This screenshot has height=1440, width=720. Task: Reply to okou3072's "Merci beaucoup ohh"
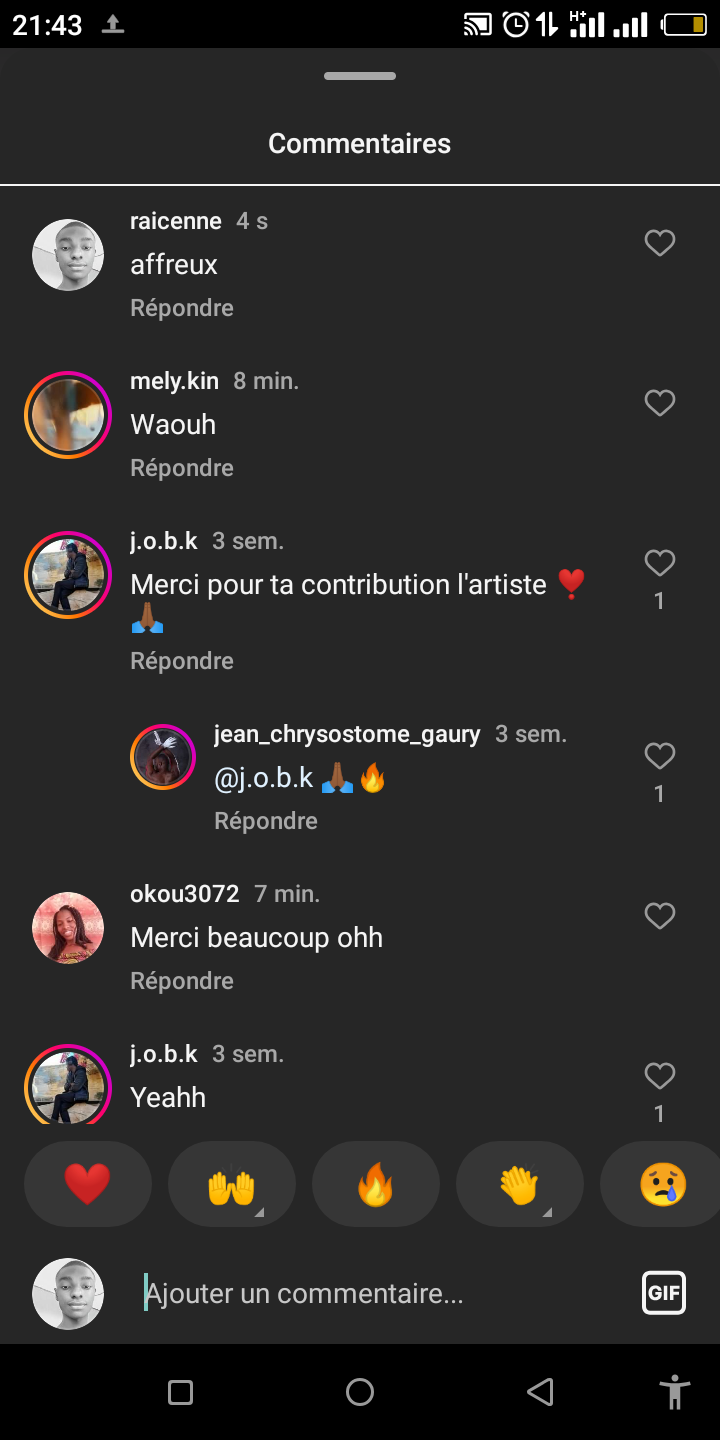tap(182, 981)
